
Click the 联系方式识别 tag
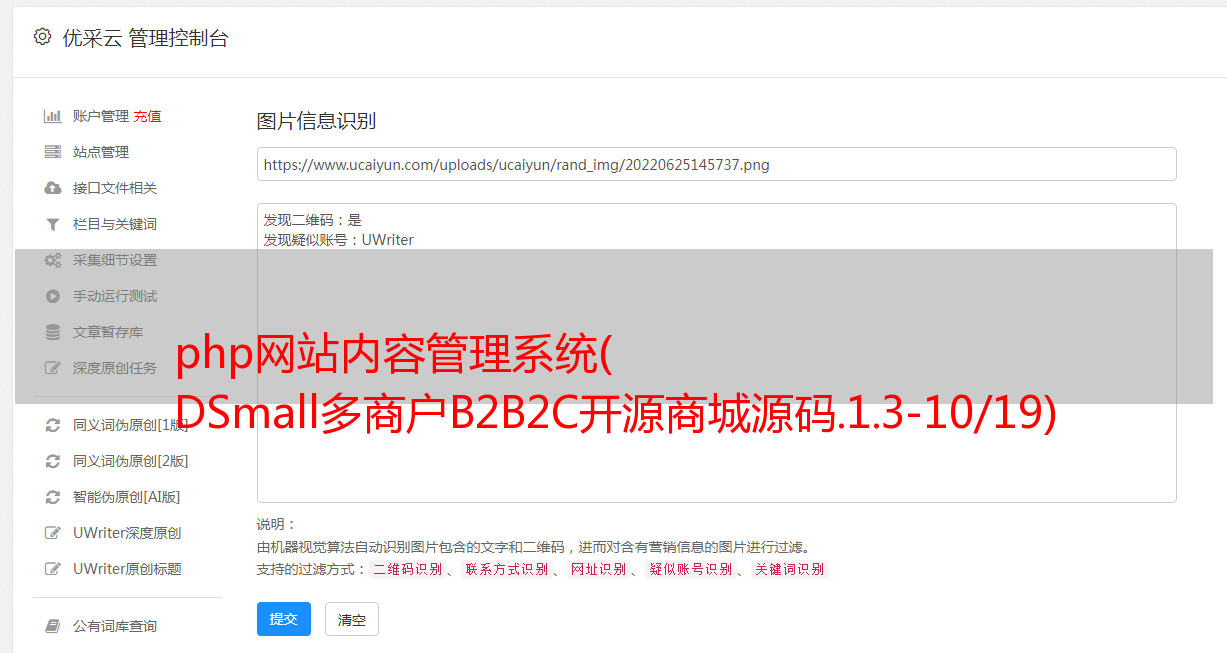pos(506,569)
